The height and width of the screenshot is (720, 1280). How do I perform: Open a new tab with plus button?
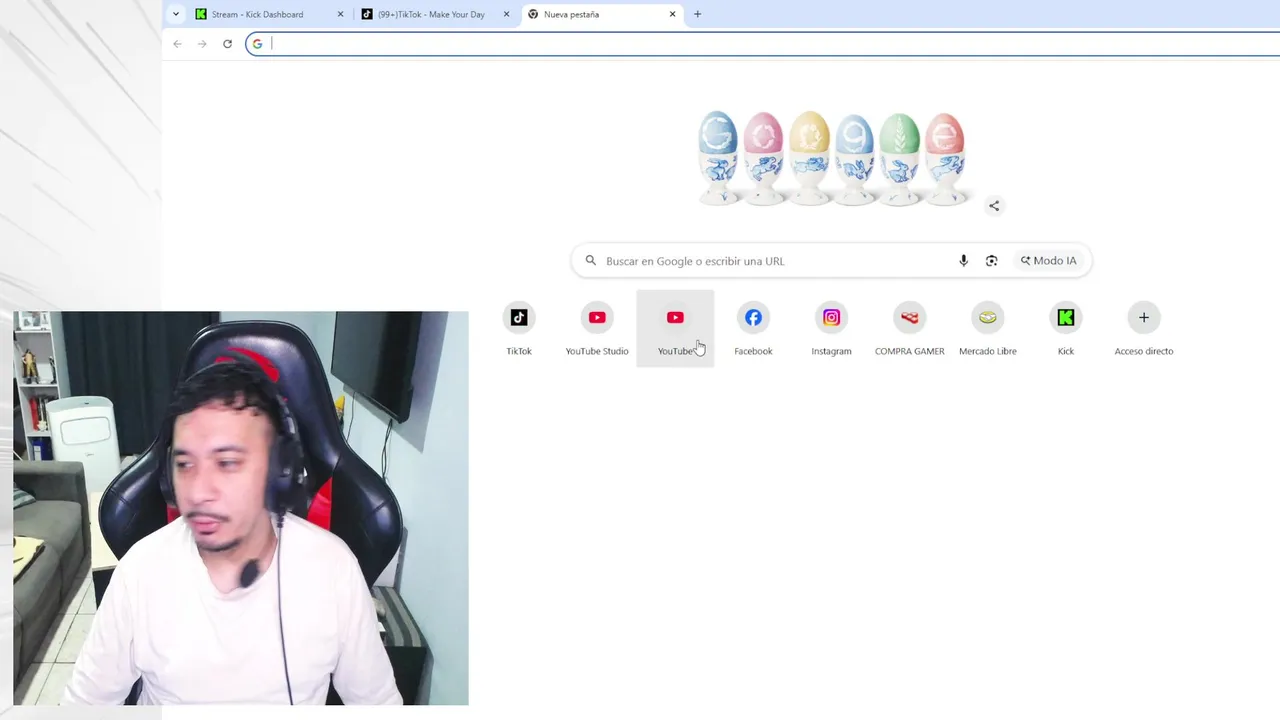tap(698, 14)
